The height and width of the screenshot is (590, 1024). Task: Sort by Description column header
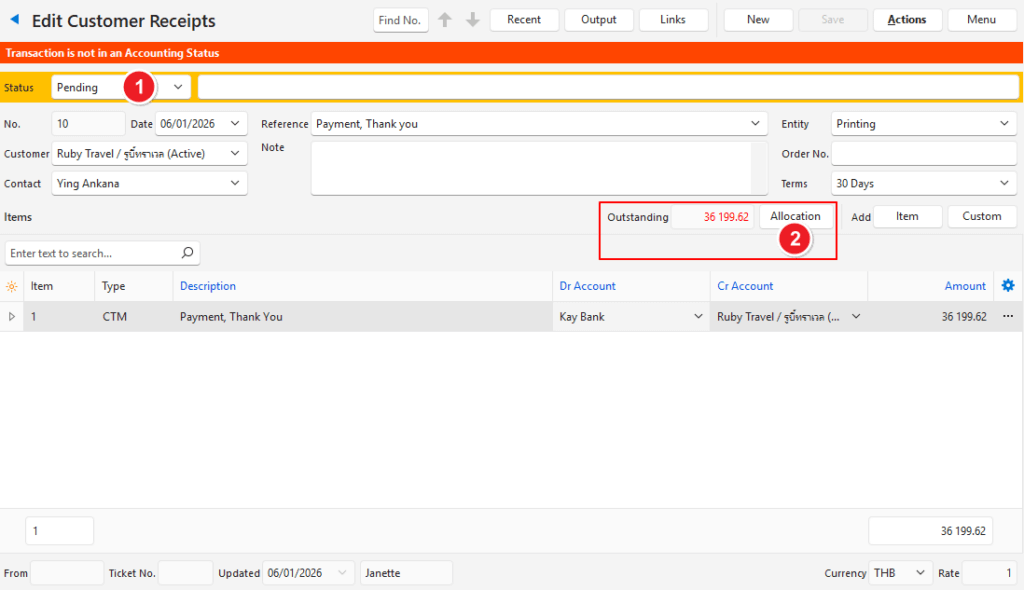point(208,286)
